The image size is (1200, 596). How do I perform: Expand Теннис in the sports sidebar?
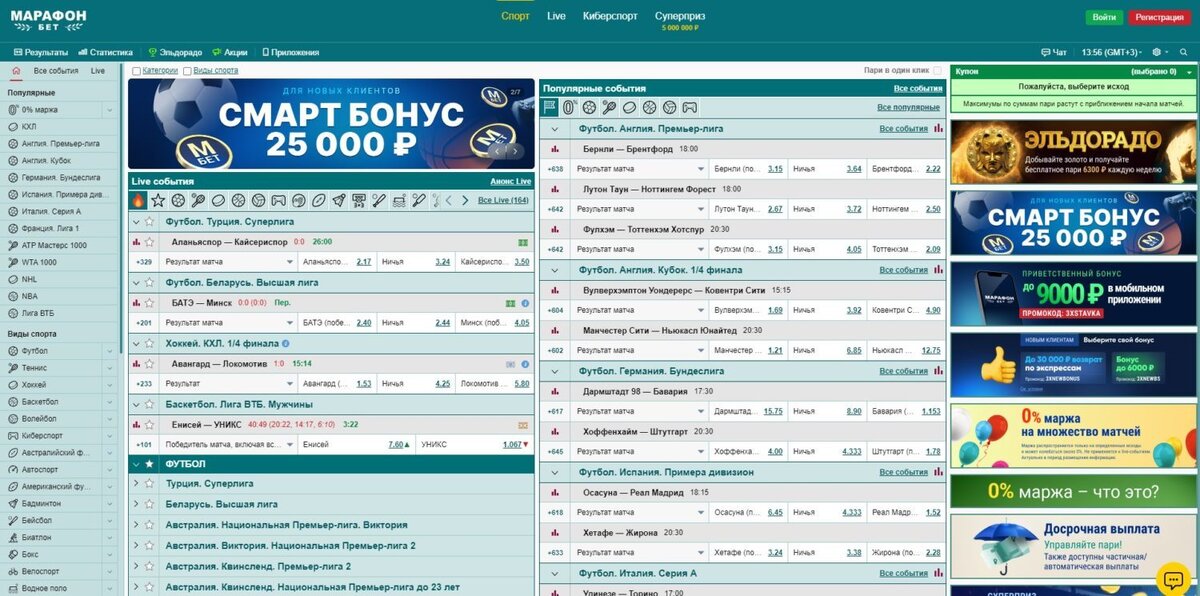point(109,368)
